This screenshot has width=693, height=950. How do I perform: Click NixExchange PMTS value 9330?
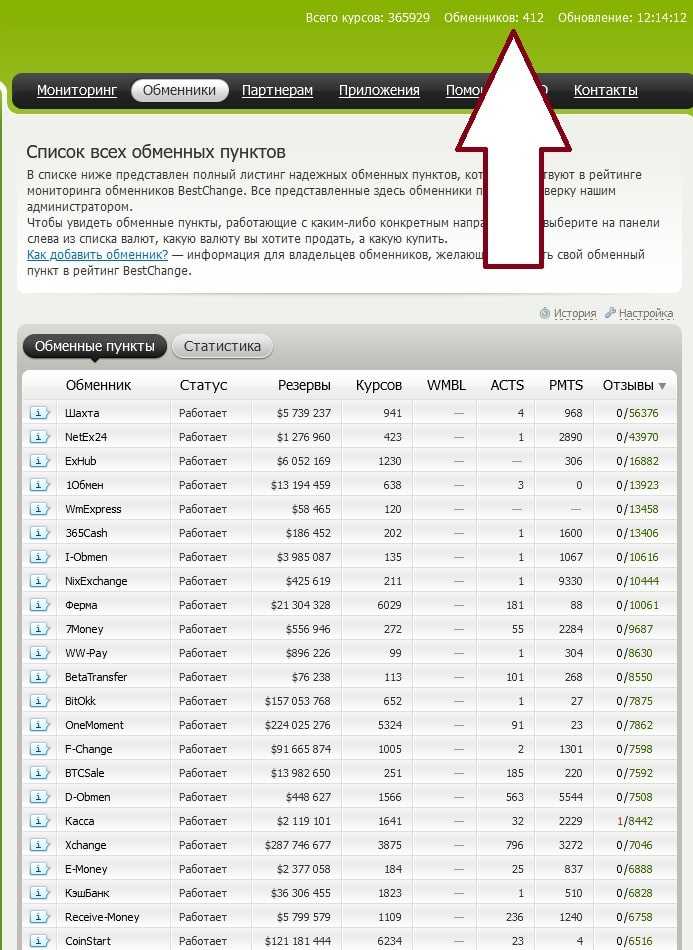[x=570, y=581]
